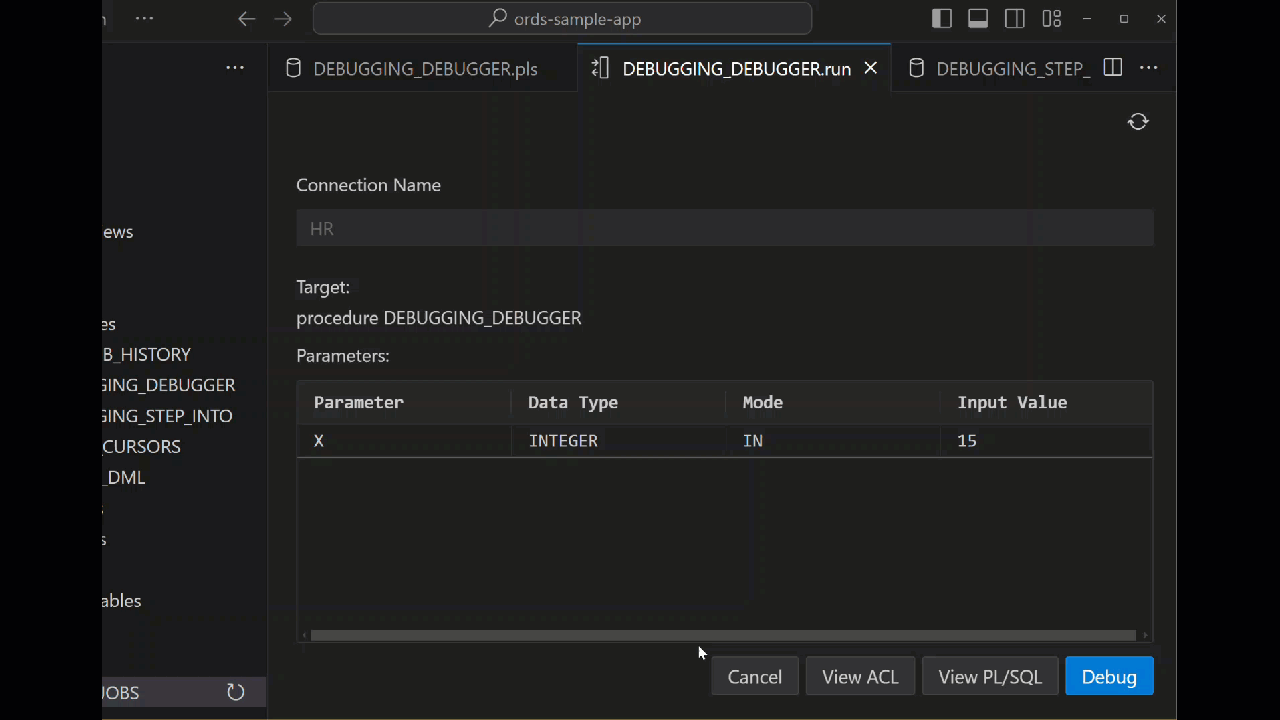1280x720 pixels.
Task: Select the IN mode cell
Action: coord(833,440)
